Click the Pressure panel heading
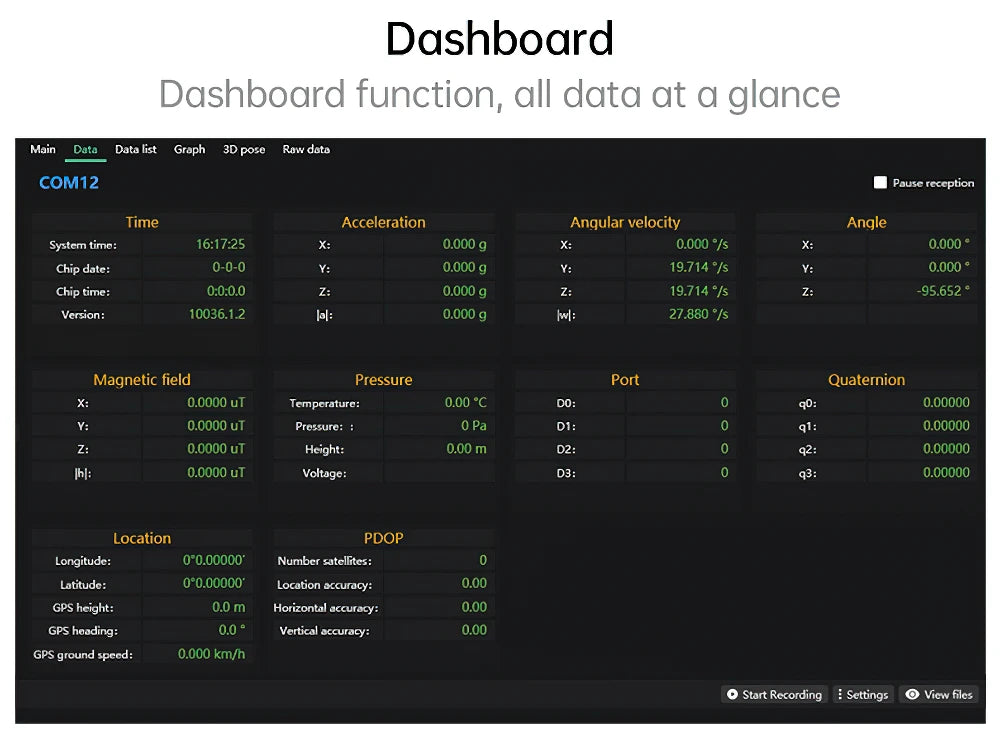 [383, 380]
